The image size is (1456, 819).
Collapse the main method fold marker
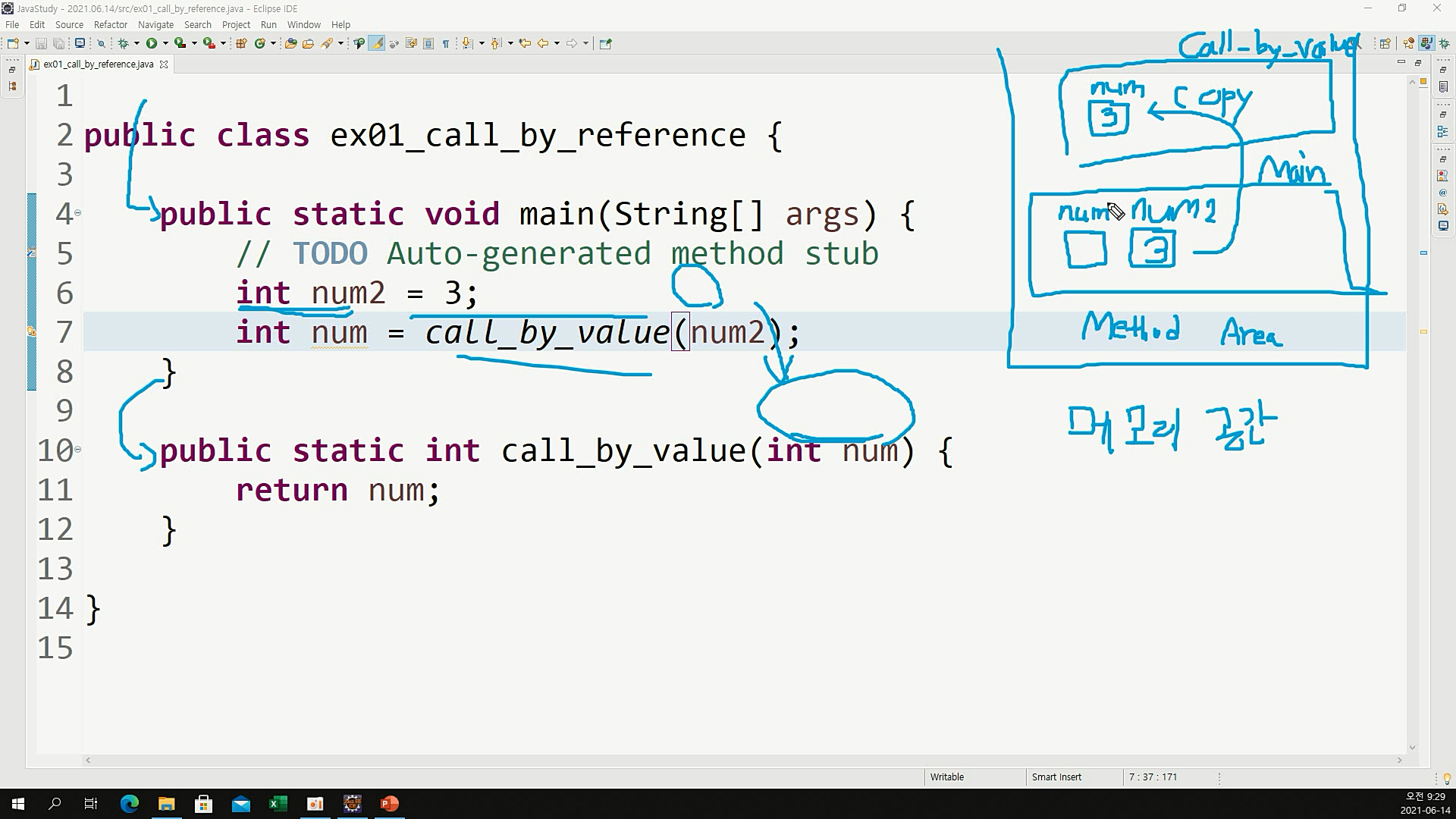pos(77,213)
